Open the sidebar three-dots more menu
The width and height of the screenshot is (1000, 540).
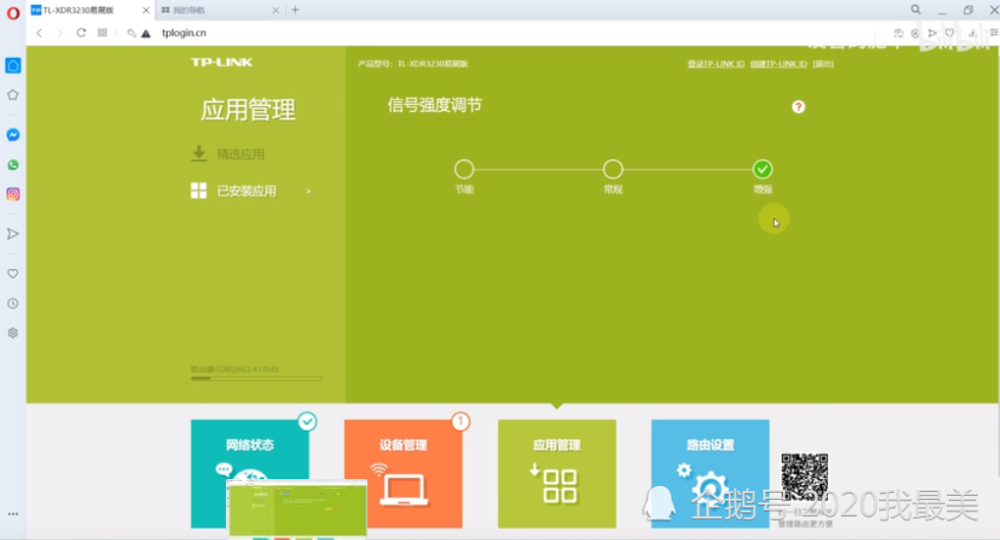pyautogui.click(x=13, y=513)
